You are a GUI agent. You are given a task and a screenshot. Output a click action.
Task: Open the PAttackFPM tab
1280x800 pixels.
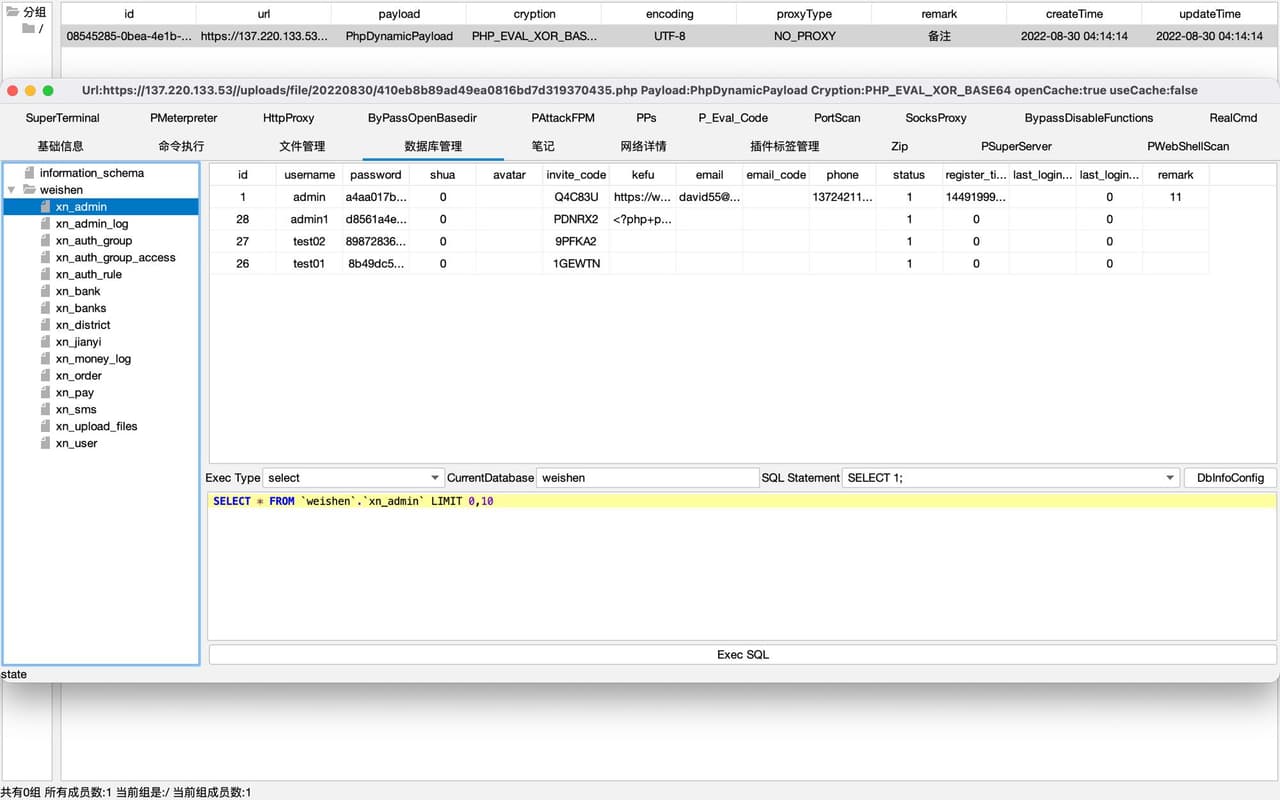click(x=563, y=118)
